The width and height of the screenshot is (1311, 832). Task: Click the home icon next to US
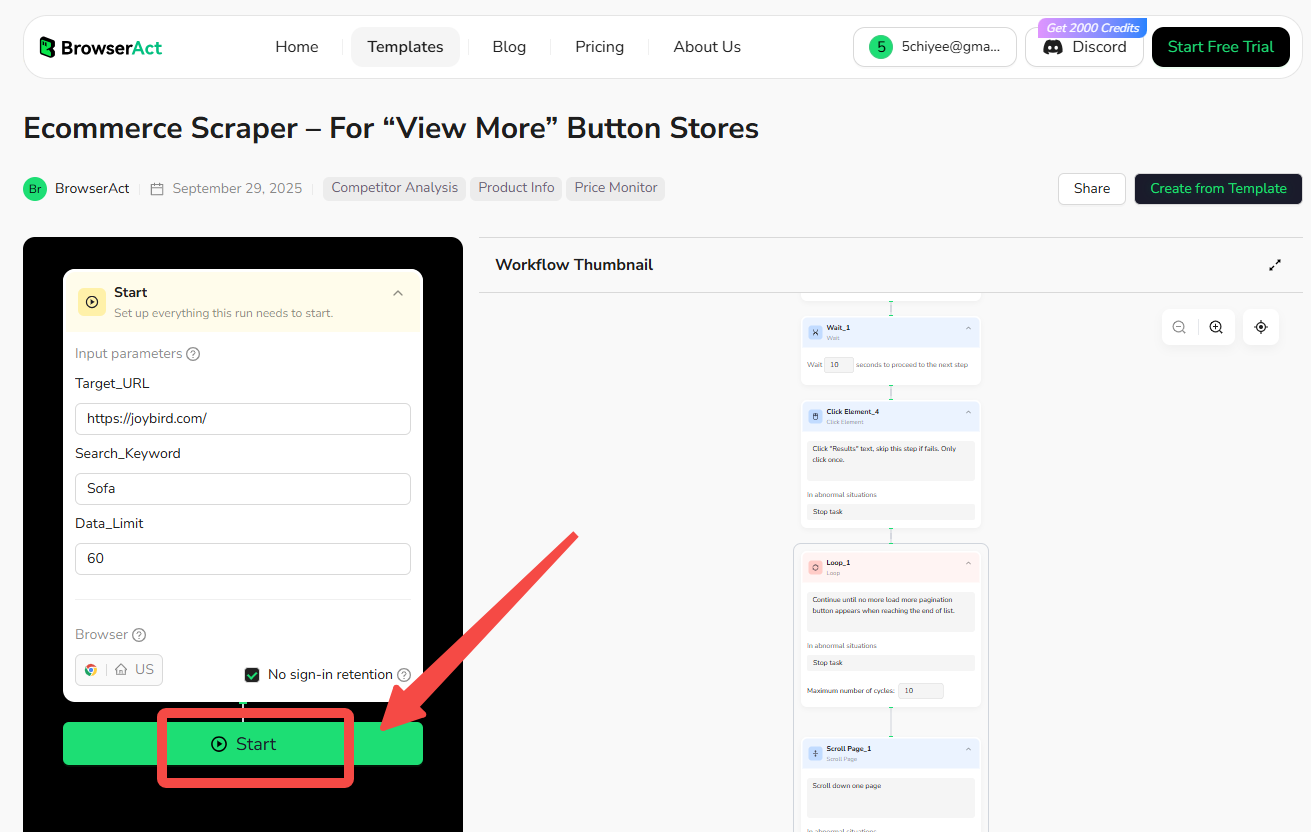(121, 669)
